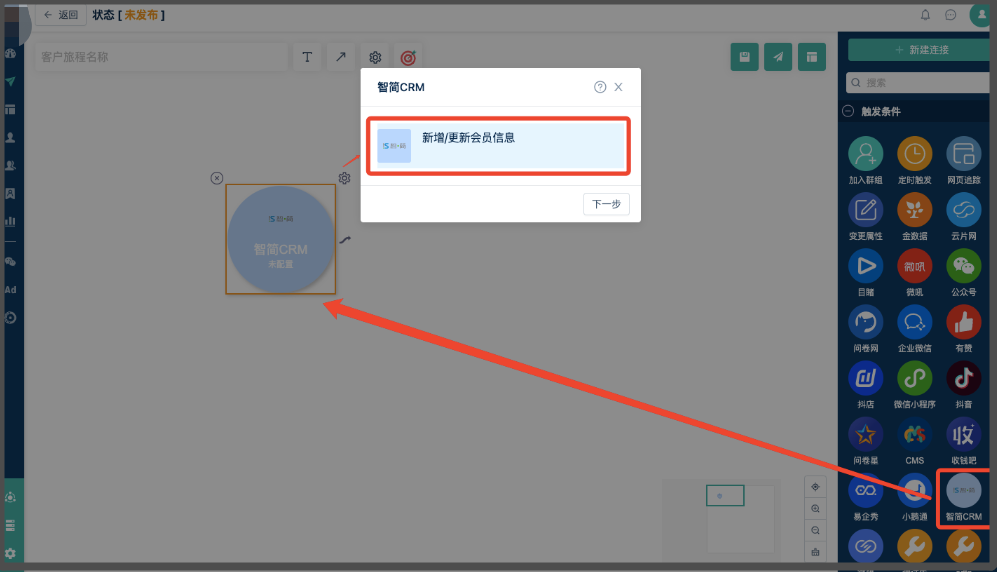This screenshot has height=572, width=997.
Task: Click the canvas locate/center button
Action: click(815, 487)
